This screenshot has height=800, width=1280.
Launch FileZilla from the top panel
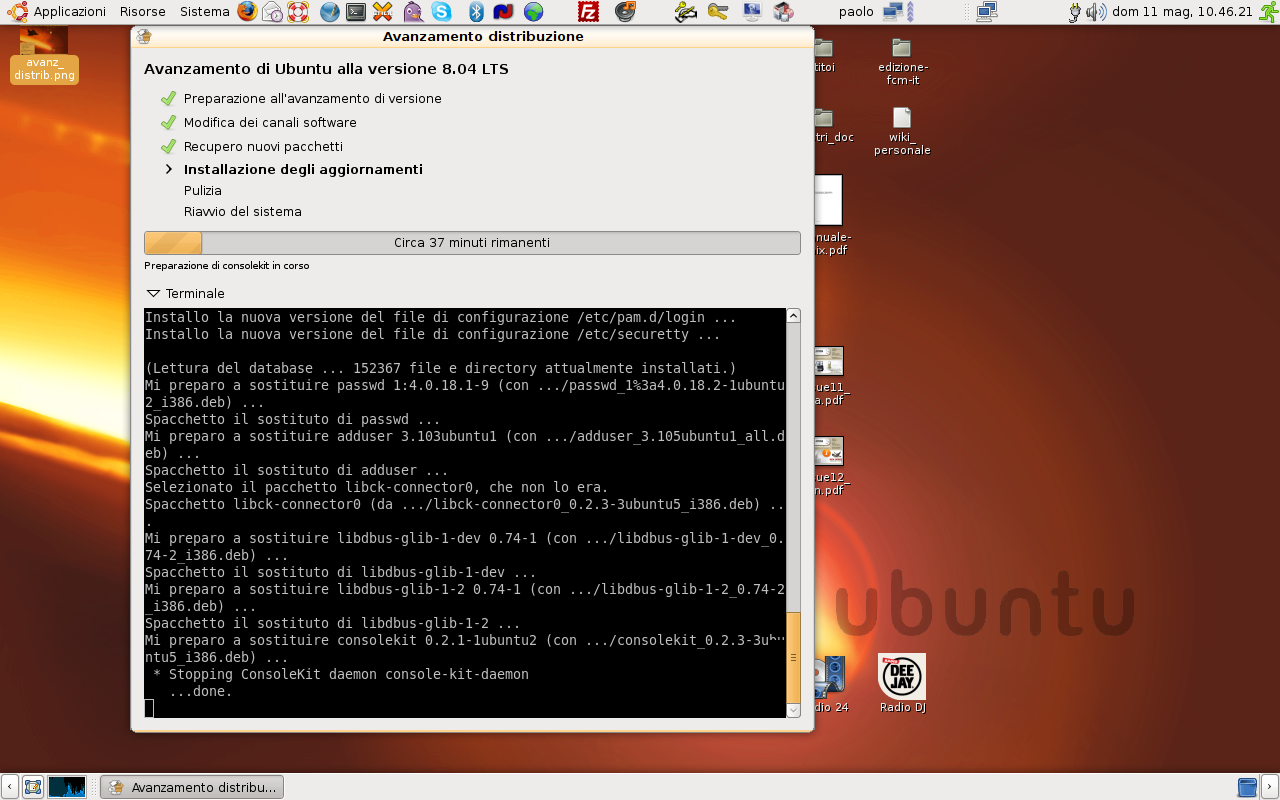coord(589,12)
